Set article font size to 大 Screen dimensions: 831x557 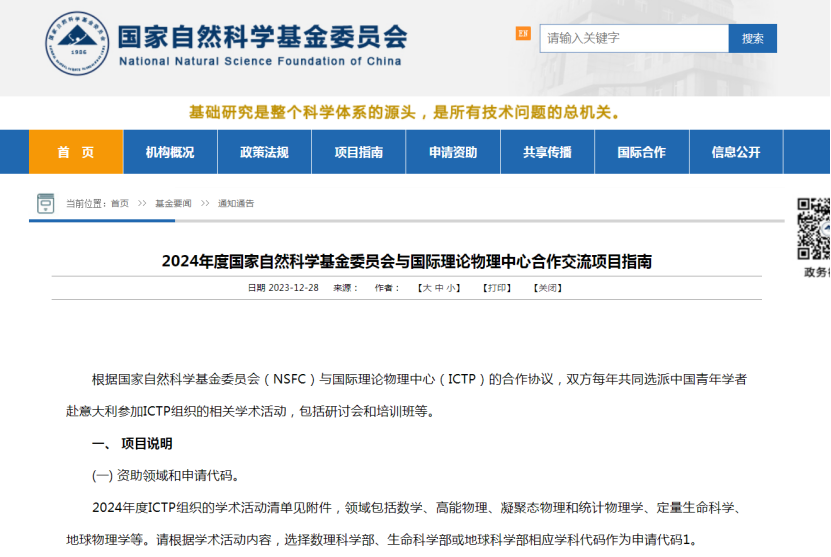pyautogui.click(x=426, y=288)
